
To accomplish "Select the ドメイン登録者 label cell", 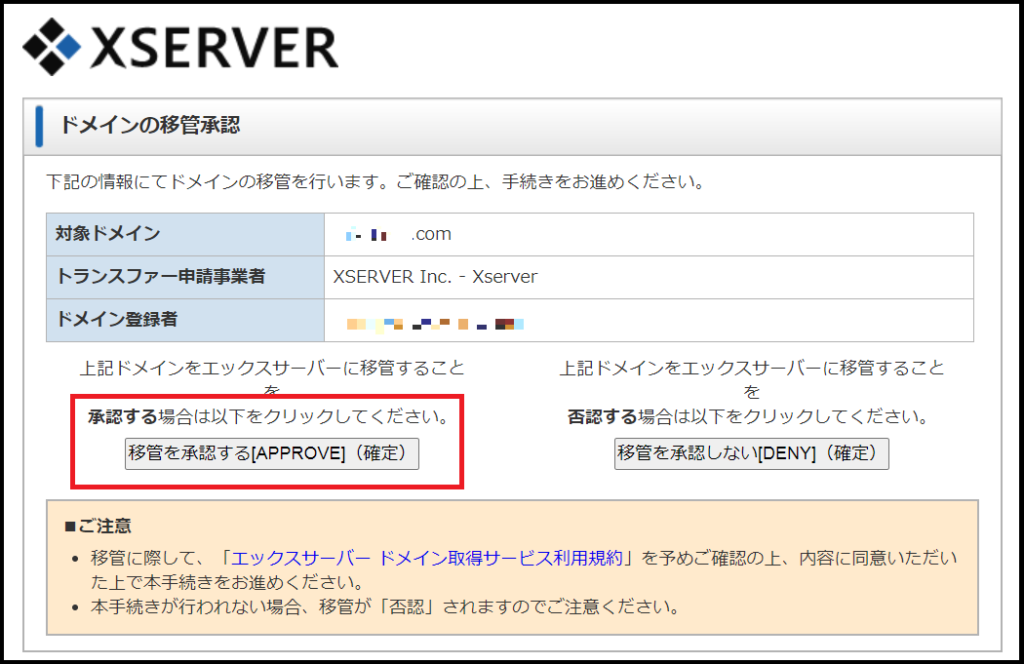I will click(185, 319).
